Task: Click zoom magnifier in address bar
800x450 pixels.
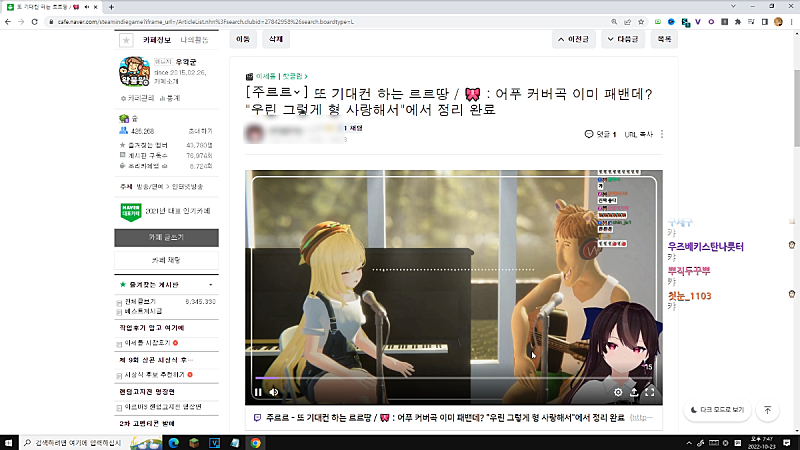Action: point(614,22)
